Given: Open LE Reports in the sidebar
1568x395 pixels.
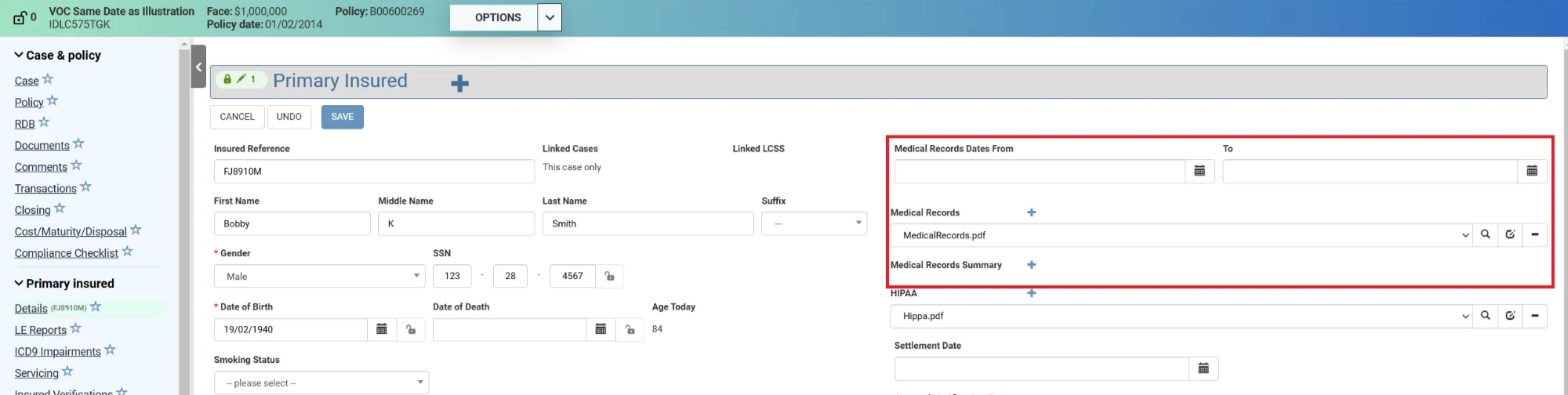Looking at the screenshot, I should [x=40, y=330].
